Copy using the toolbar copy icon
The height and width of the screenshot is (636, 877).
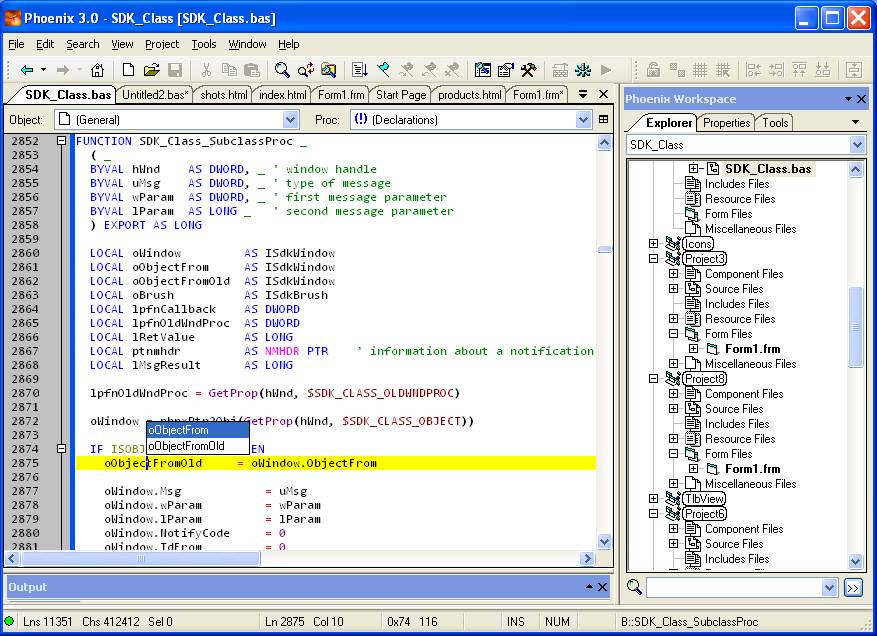pos(229,70)
